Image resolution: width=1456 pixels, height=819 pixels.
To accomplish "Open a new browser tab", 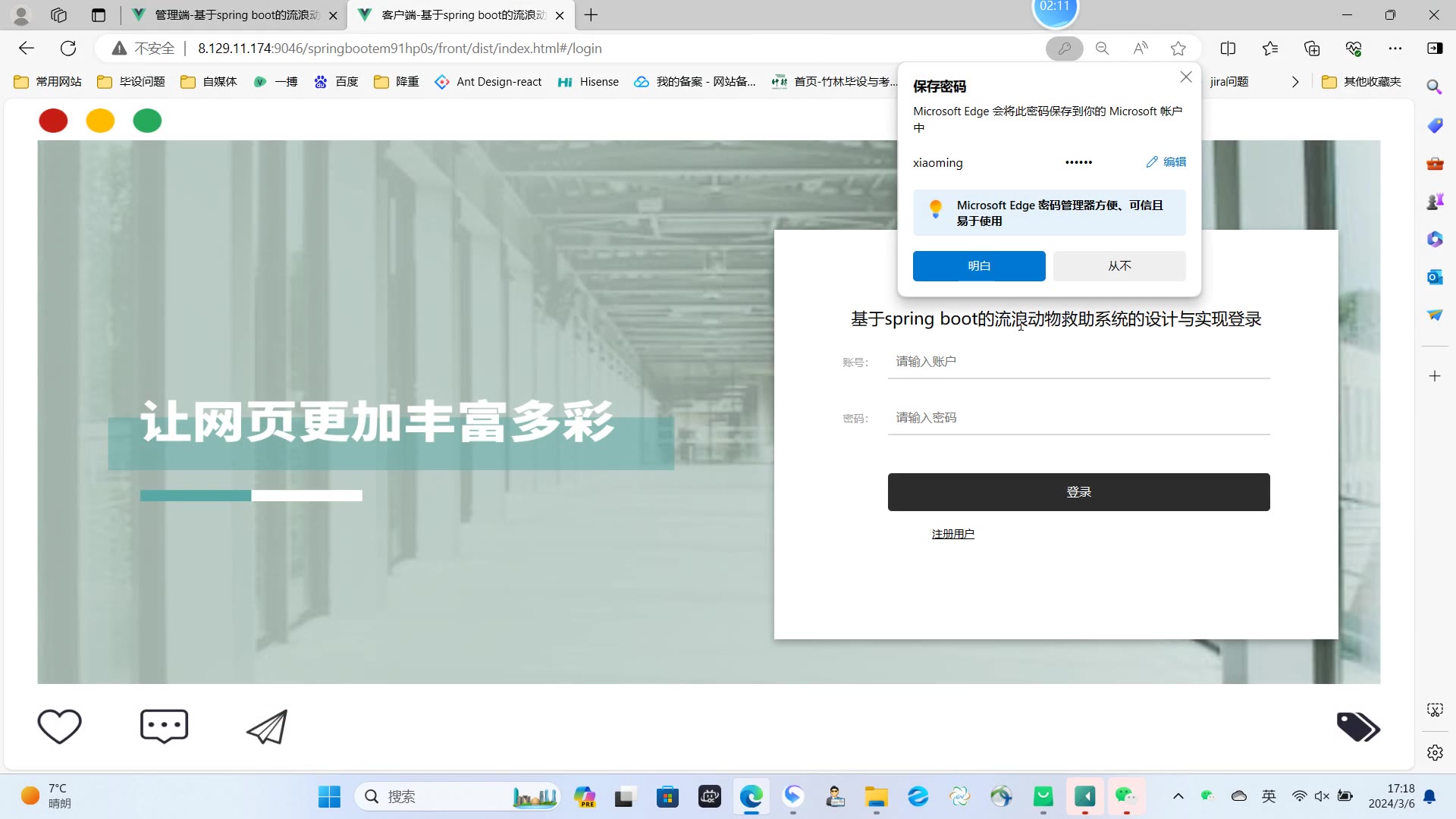I will (591, 15).
